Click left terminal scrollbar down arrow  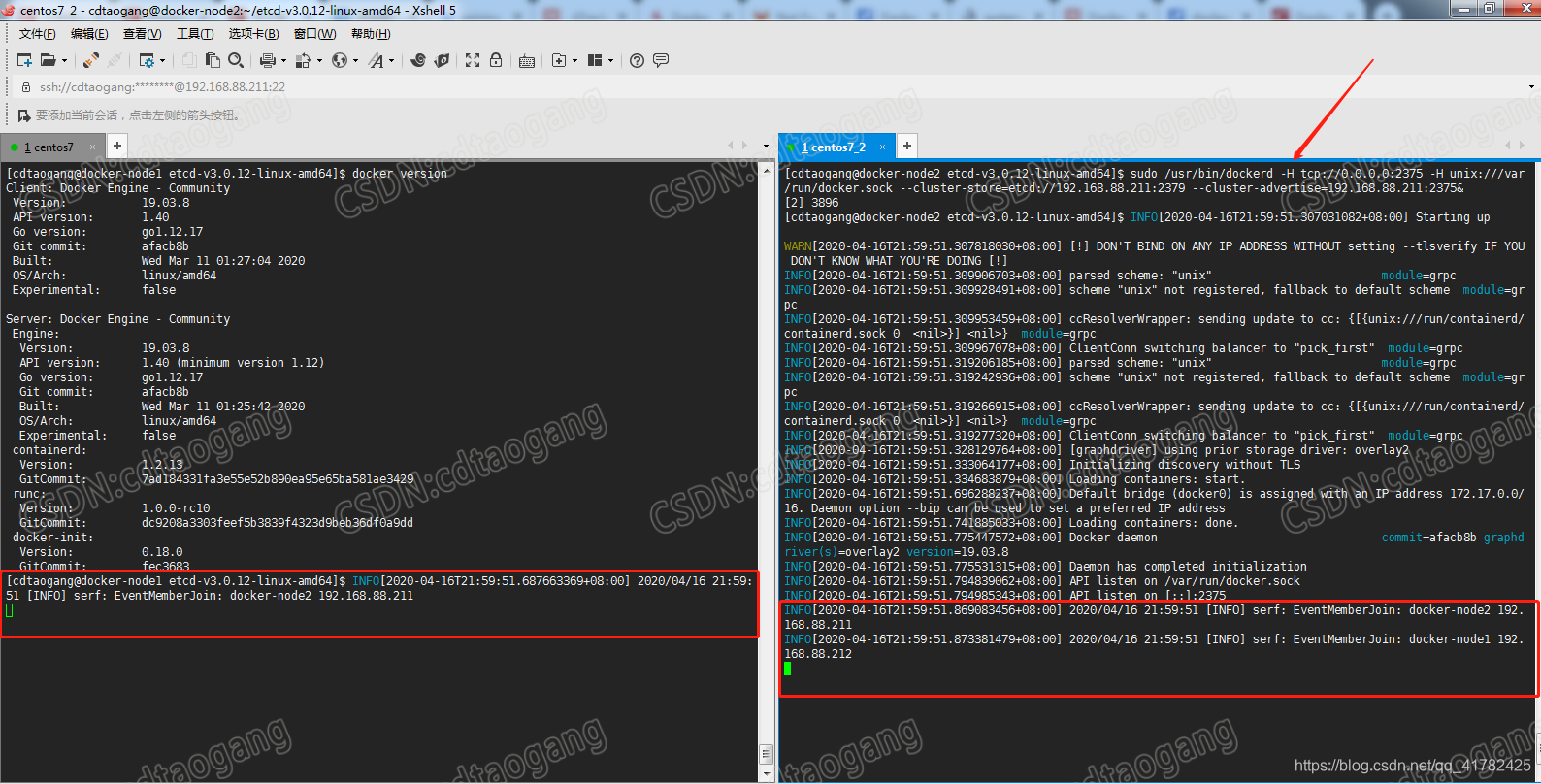767,776
